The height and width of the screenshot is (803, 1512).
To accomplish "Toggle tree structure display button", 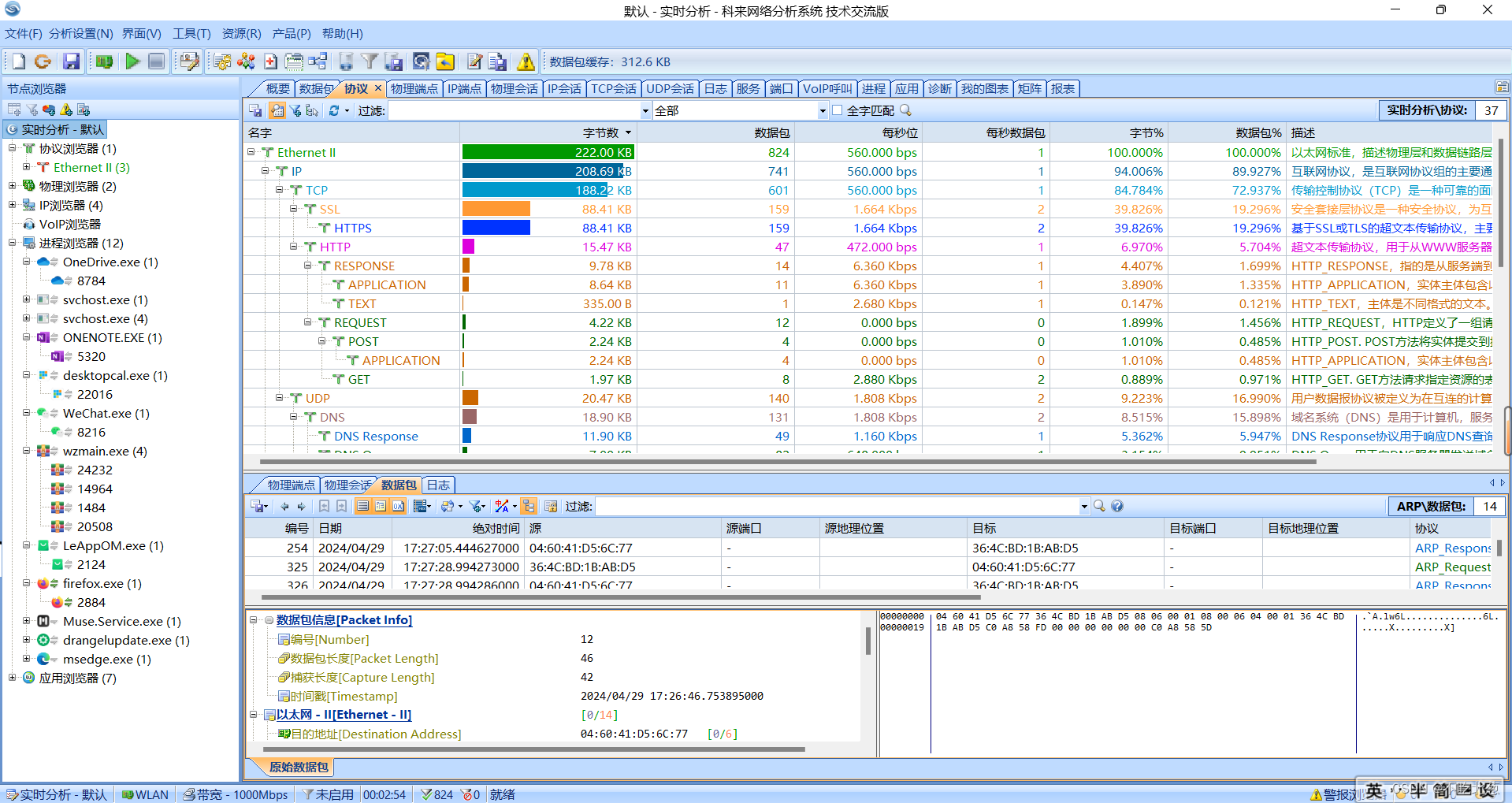I will 529,506.
